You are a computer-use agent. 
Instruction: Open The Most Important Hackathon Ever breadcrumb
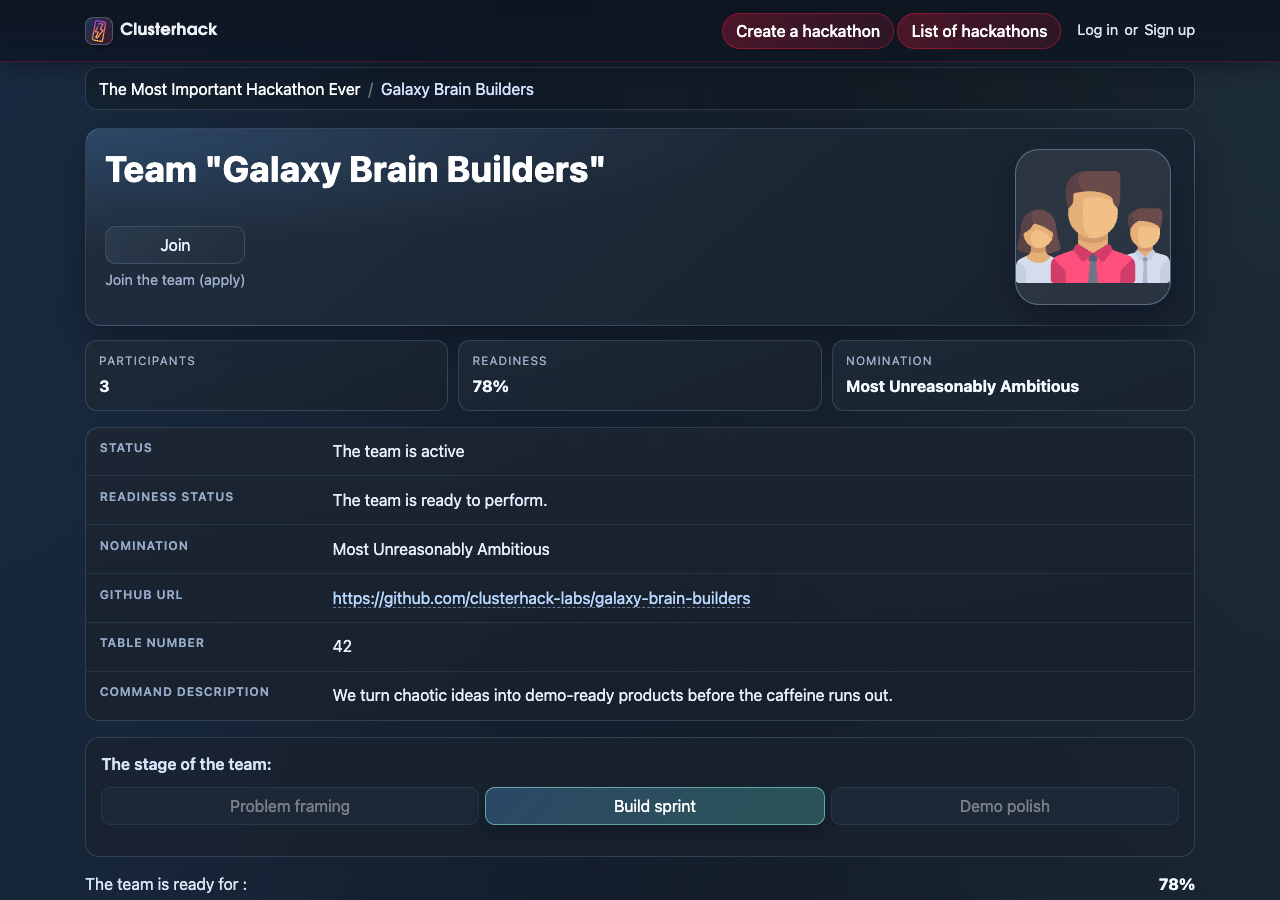pyautogui.click(x=229, y=89)
